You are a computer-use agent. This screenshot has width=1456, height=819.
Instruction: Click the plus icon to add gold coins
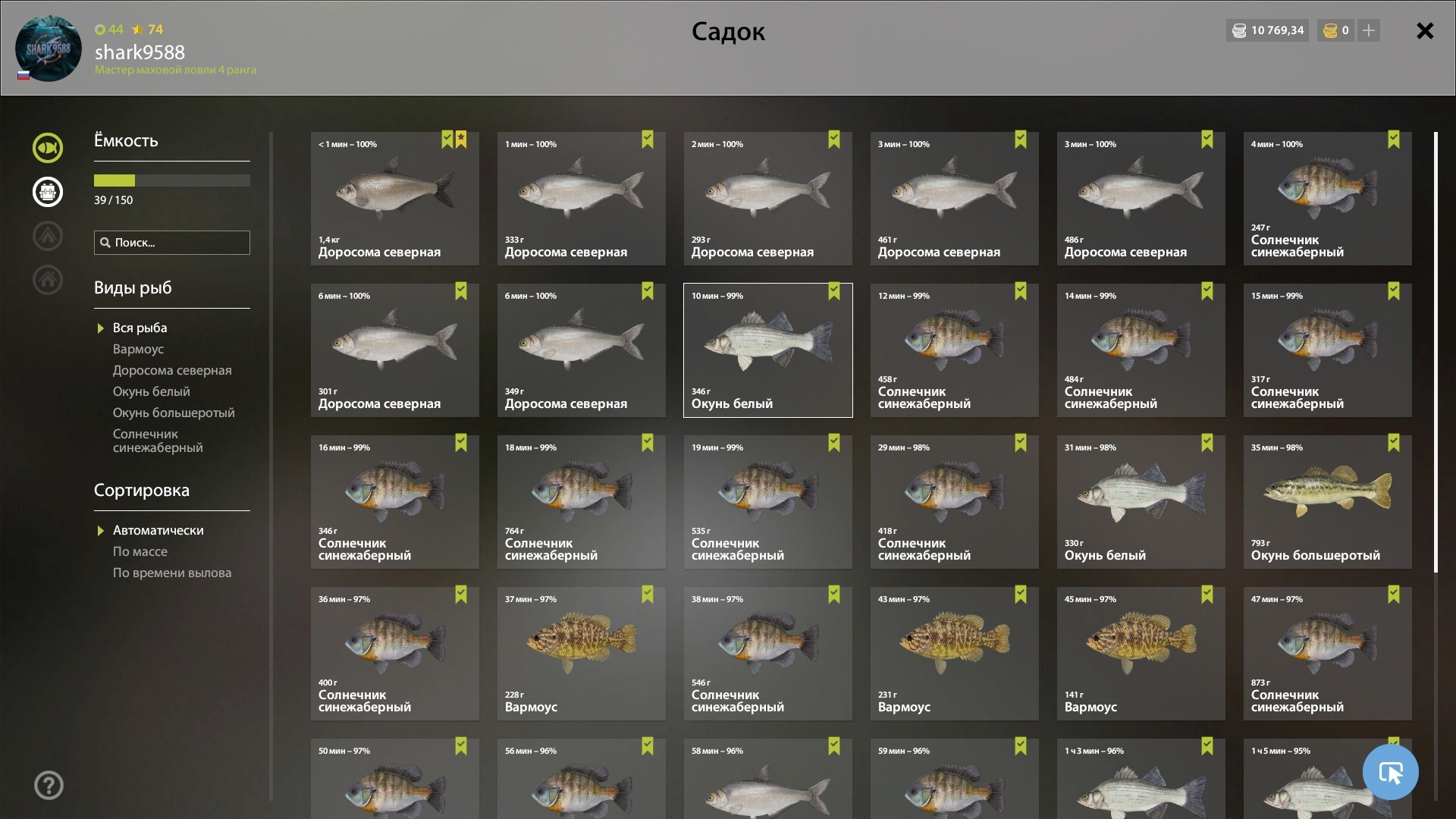click(x=1369, y=30)
